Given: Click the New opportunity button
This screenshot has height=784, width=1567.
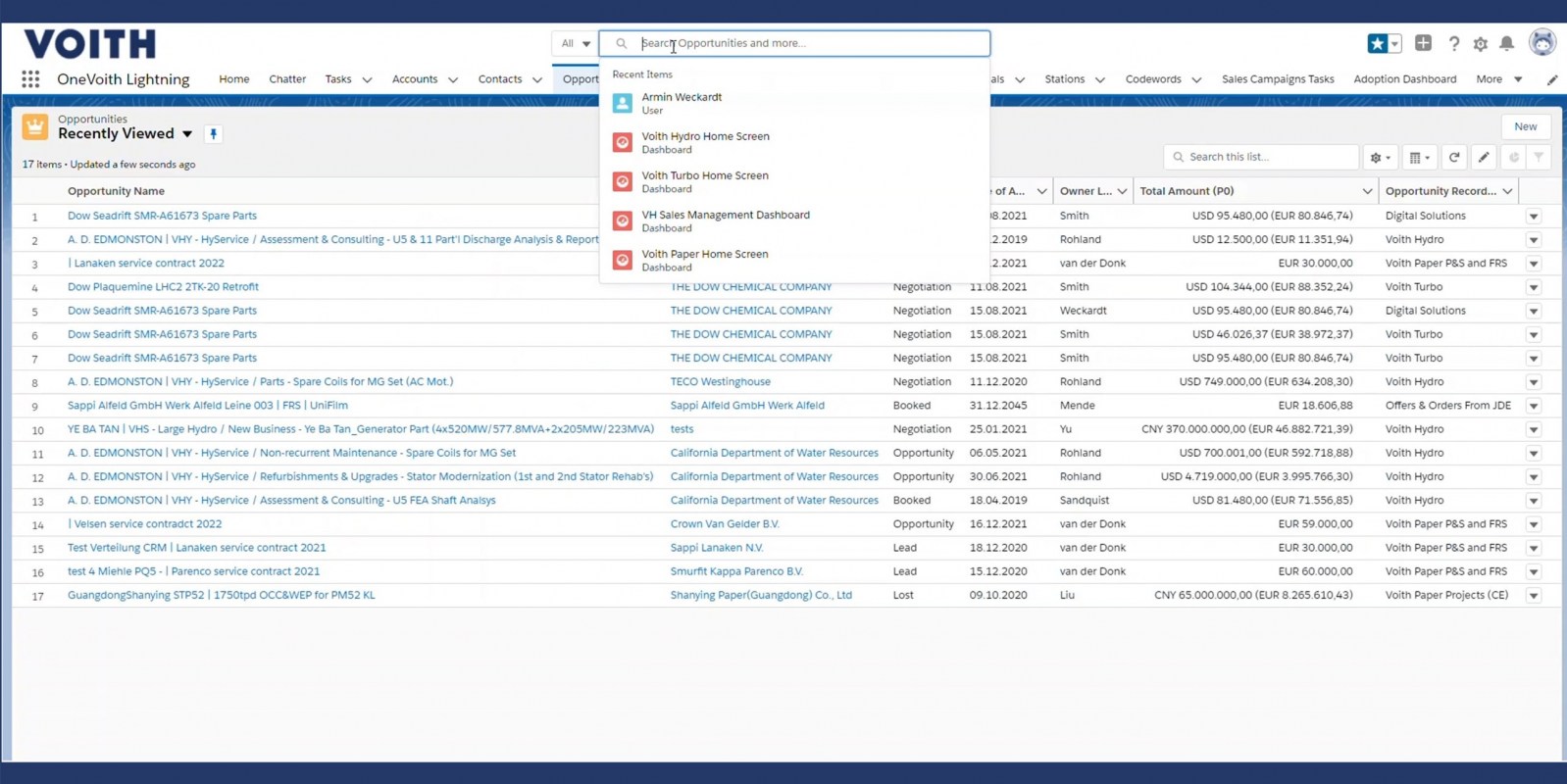Looking at the screenshot, I should (x=1525, y=126).
